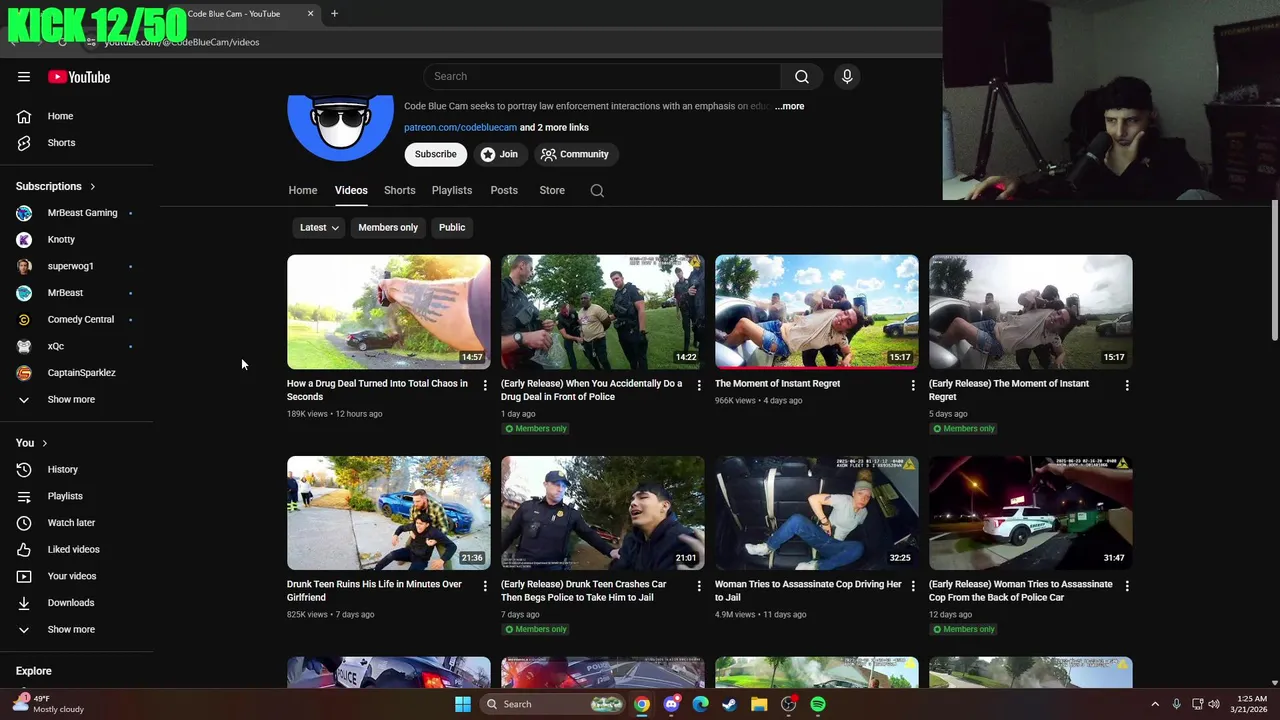Open the 21:01 Drunk Teen Crashes Car thumbnail
The image size is (1280, 720).
(603, 513)
